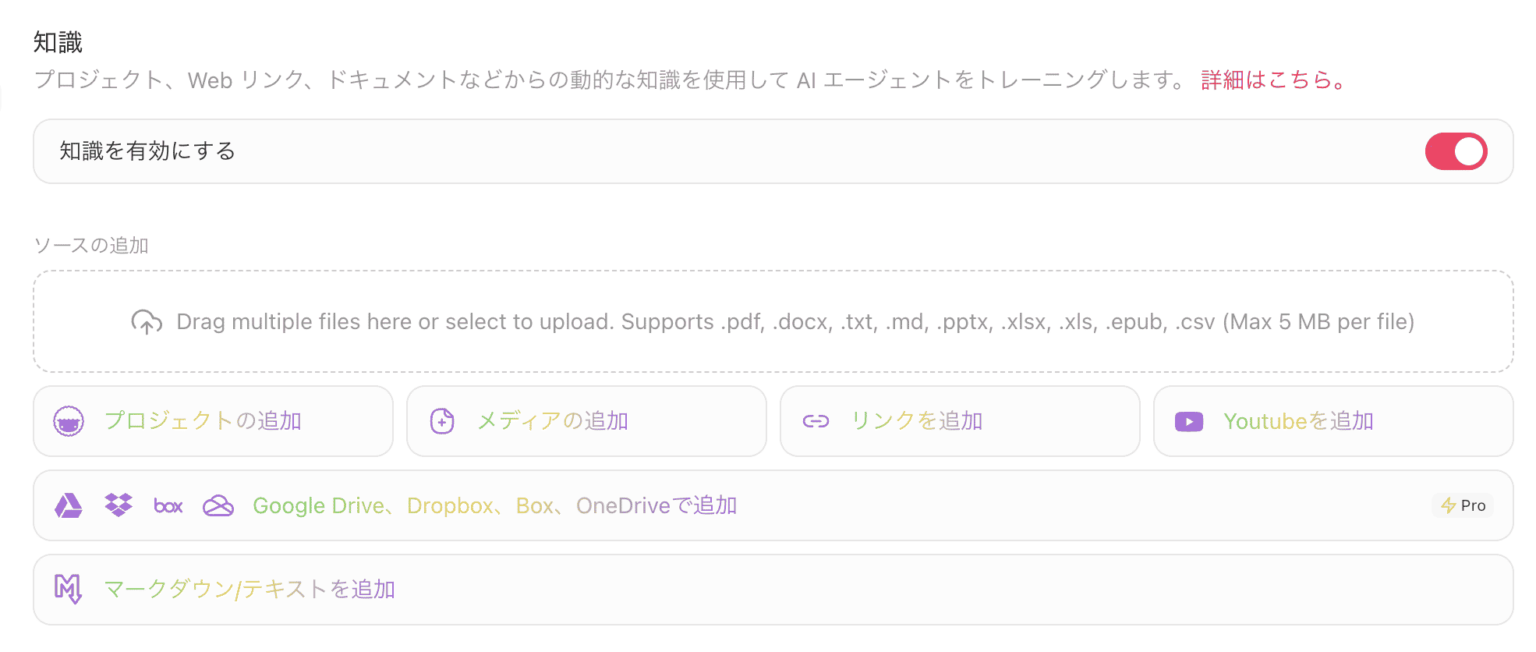Screen dimensions: 1536x652
Task: Click the Google Drive icon
Action: coord(68,506)
